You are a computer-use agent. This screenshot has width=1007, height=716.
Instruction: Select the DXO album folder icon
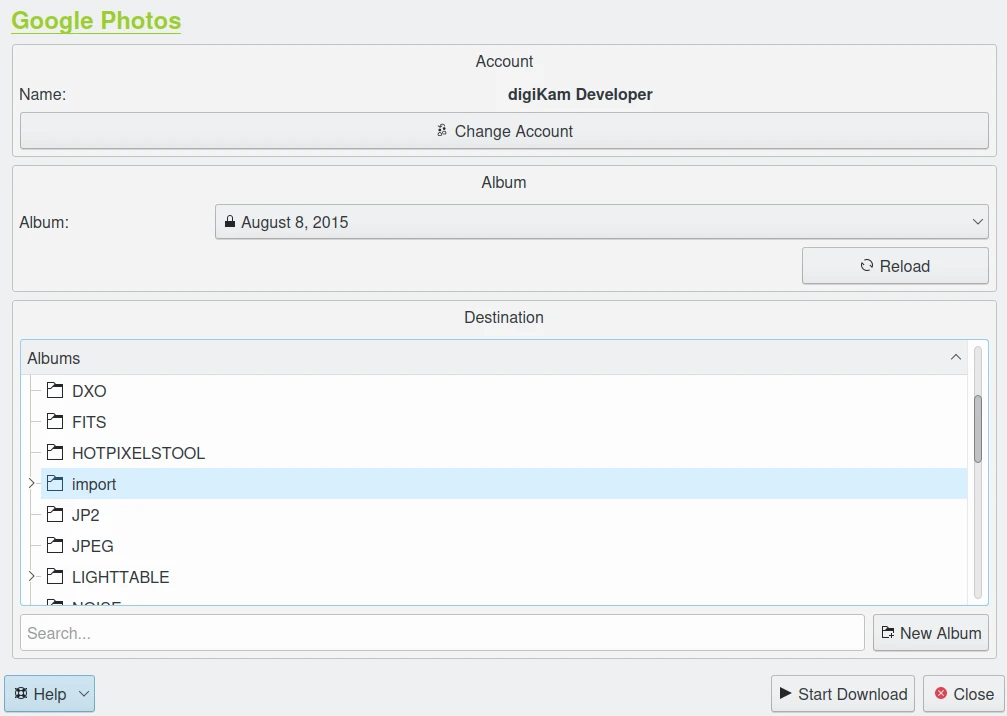(55, 391)
